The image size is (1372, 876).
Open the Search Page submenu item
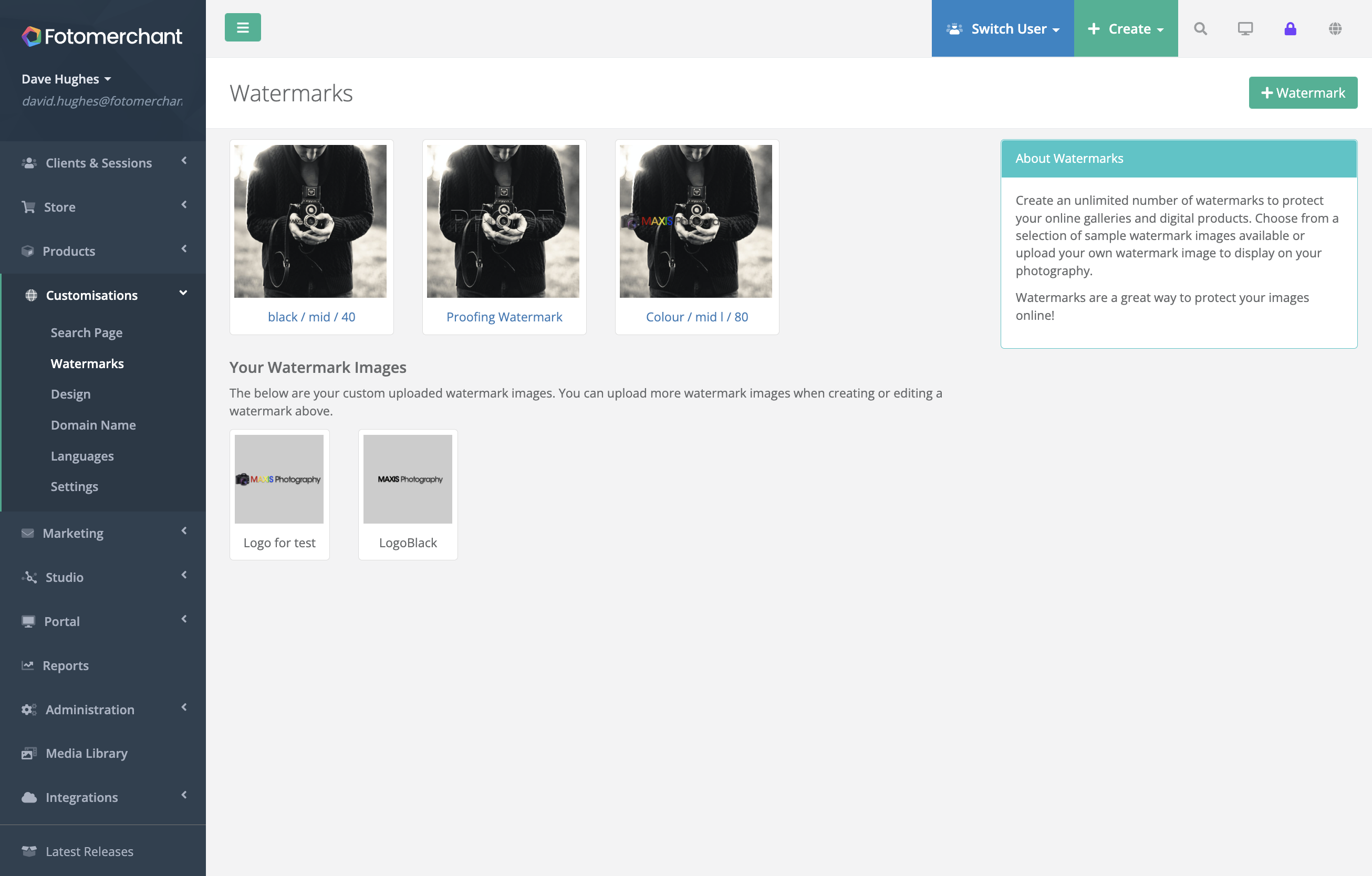(86, 332)
